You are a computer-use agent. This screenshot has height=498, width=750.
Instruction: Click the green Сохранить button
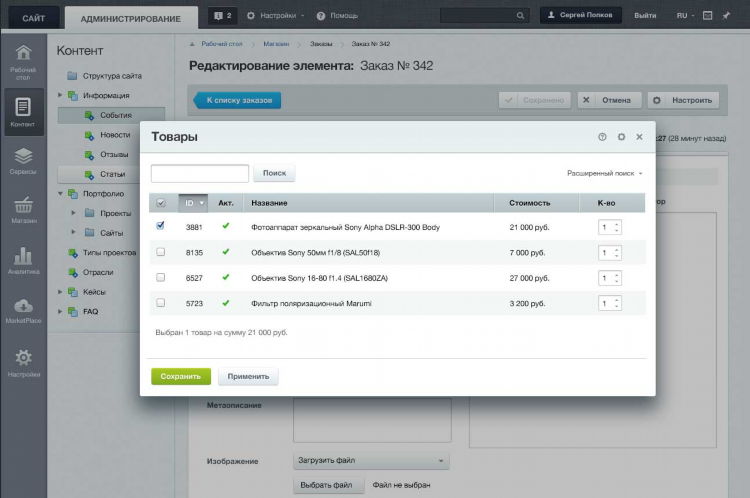(x=181, y=376)
